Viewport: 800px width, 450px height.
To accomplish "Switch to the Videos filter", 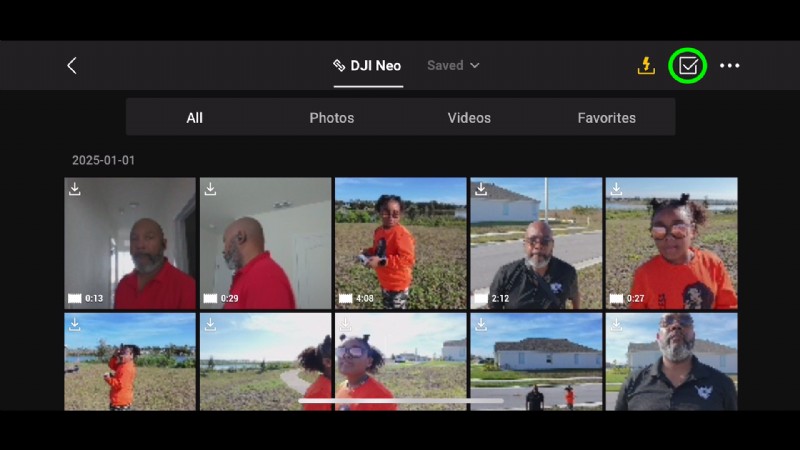I will [469, 118].
